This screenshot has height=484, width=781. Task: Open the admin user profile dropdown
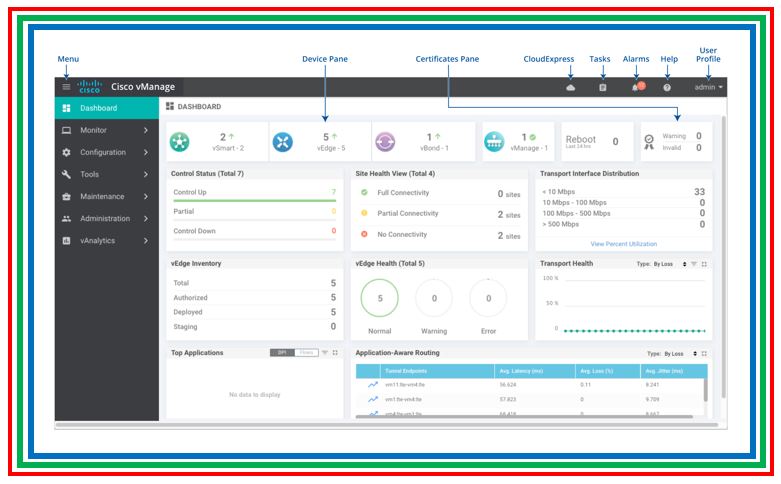(x=708, y=88)
